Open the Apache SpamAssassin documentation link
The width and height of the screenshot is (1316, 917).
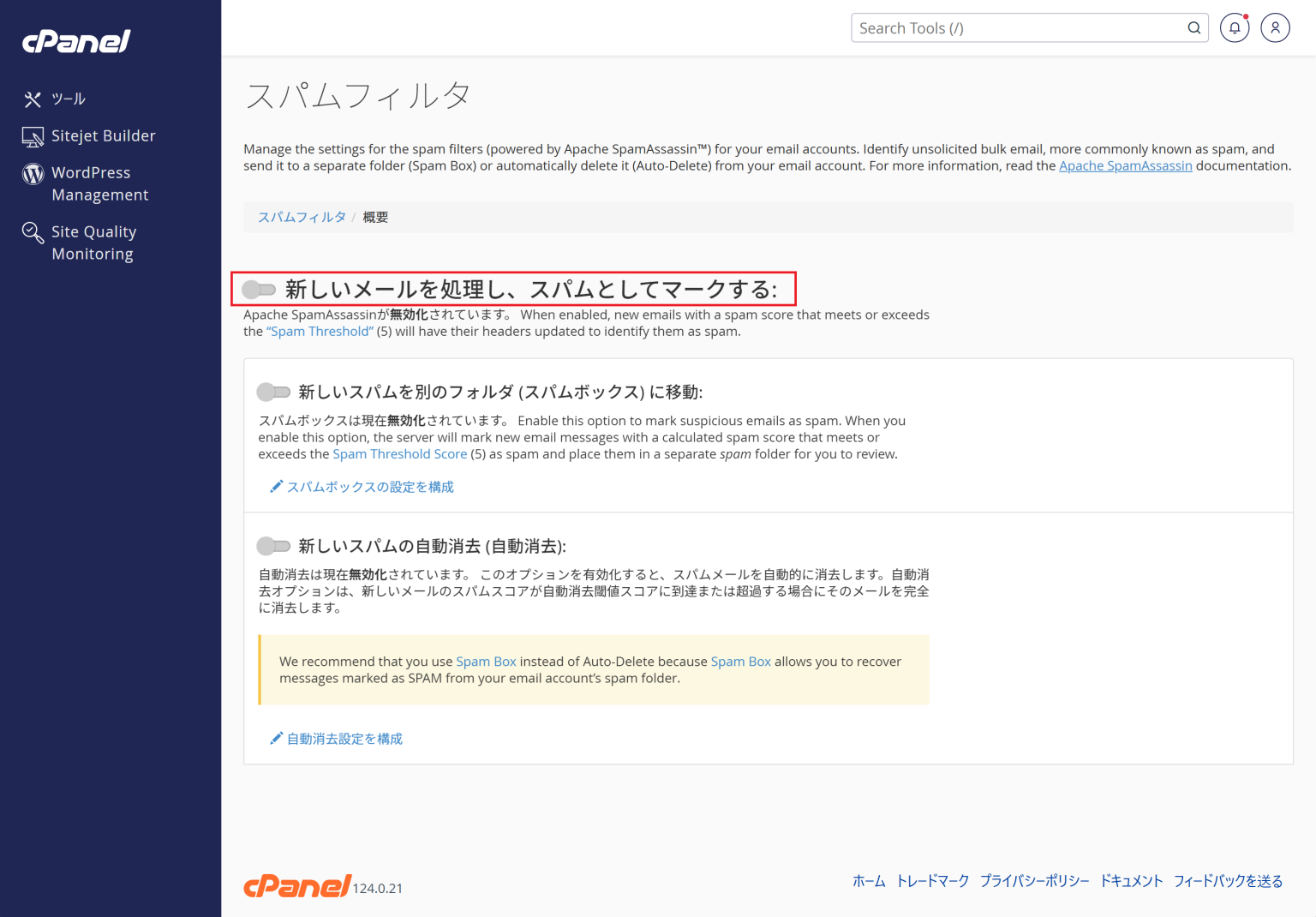[x=1125, y=165]
